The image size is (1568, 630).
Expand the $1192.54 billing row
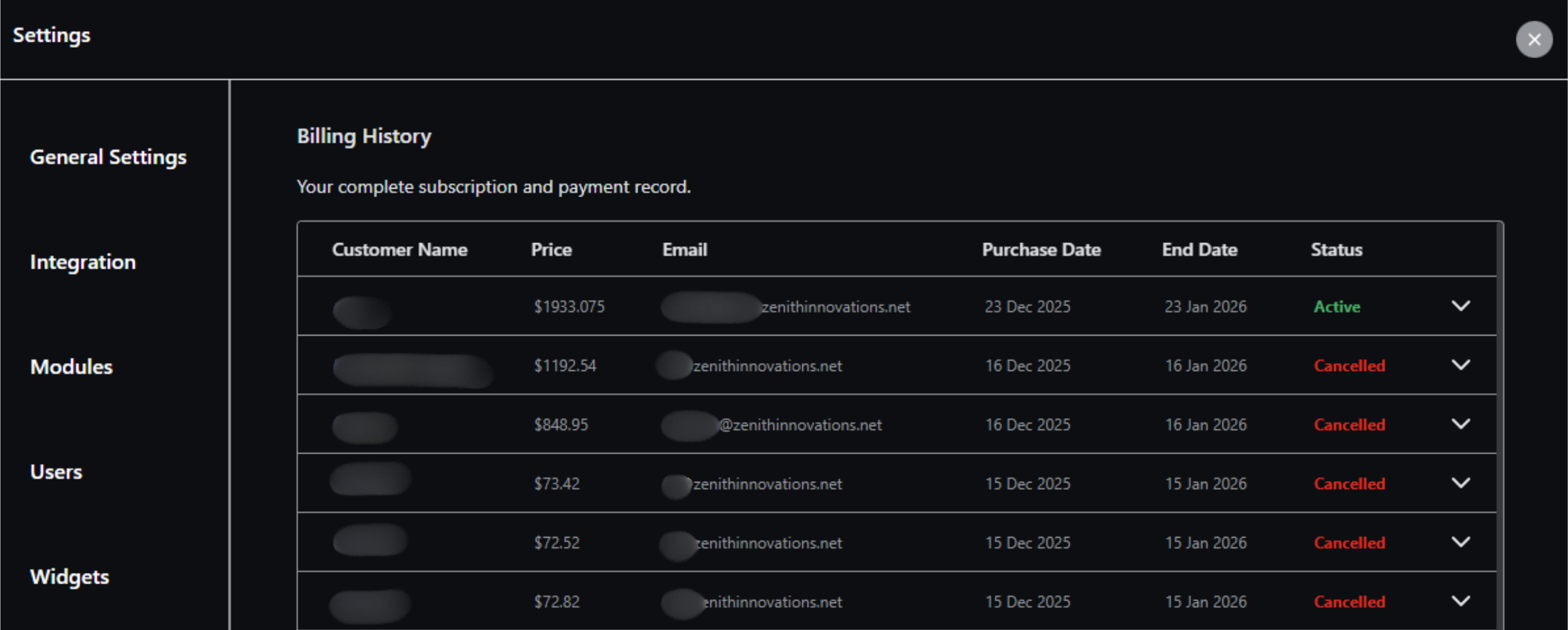[1461, 366]
